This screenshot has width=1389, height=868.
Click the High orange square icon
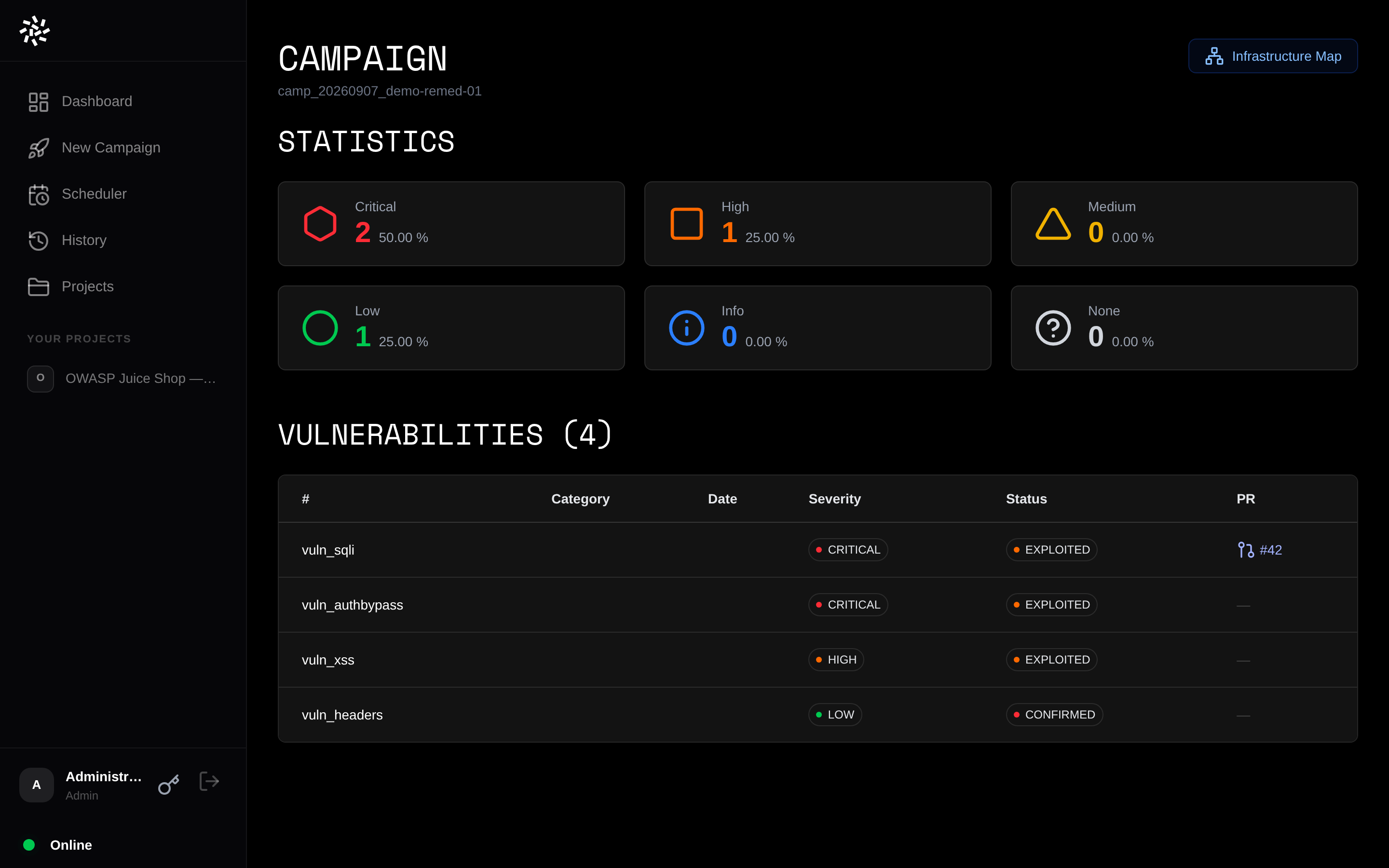coord(686,224)
